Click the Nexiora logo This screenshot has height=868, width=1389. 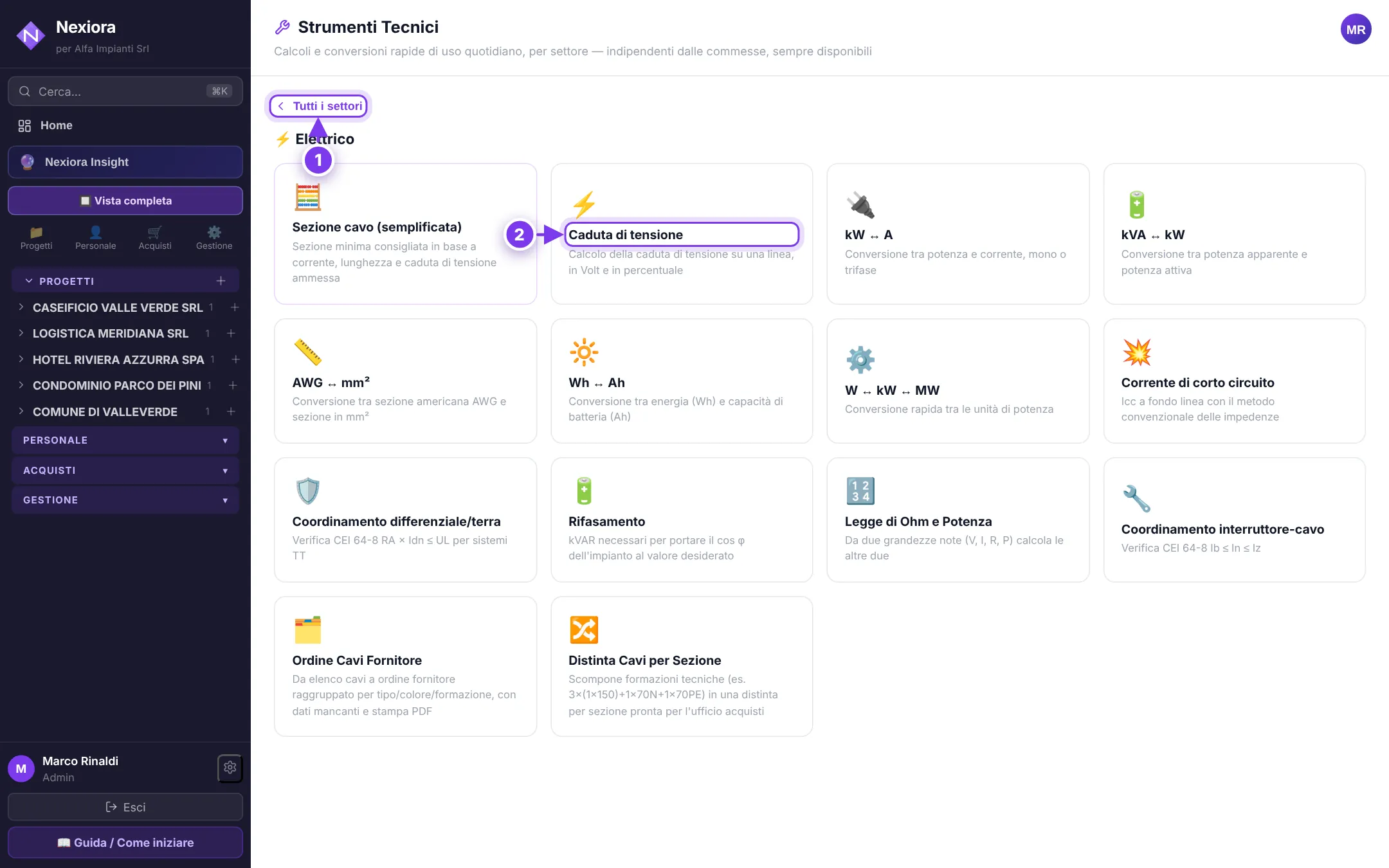coord(30,35)
